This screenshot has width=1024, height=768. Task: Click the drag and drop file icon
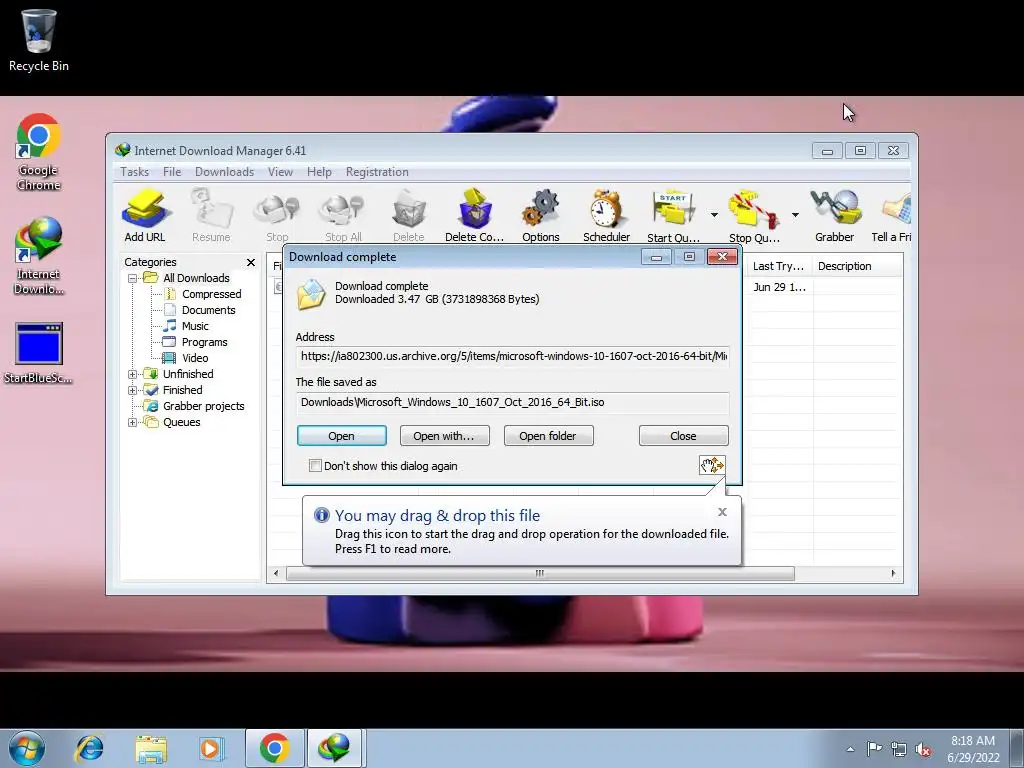click(712, 465)
